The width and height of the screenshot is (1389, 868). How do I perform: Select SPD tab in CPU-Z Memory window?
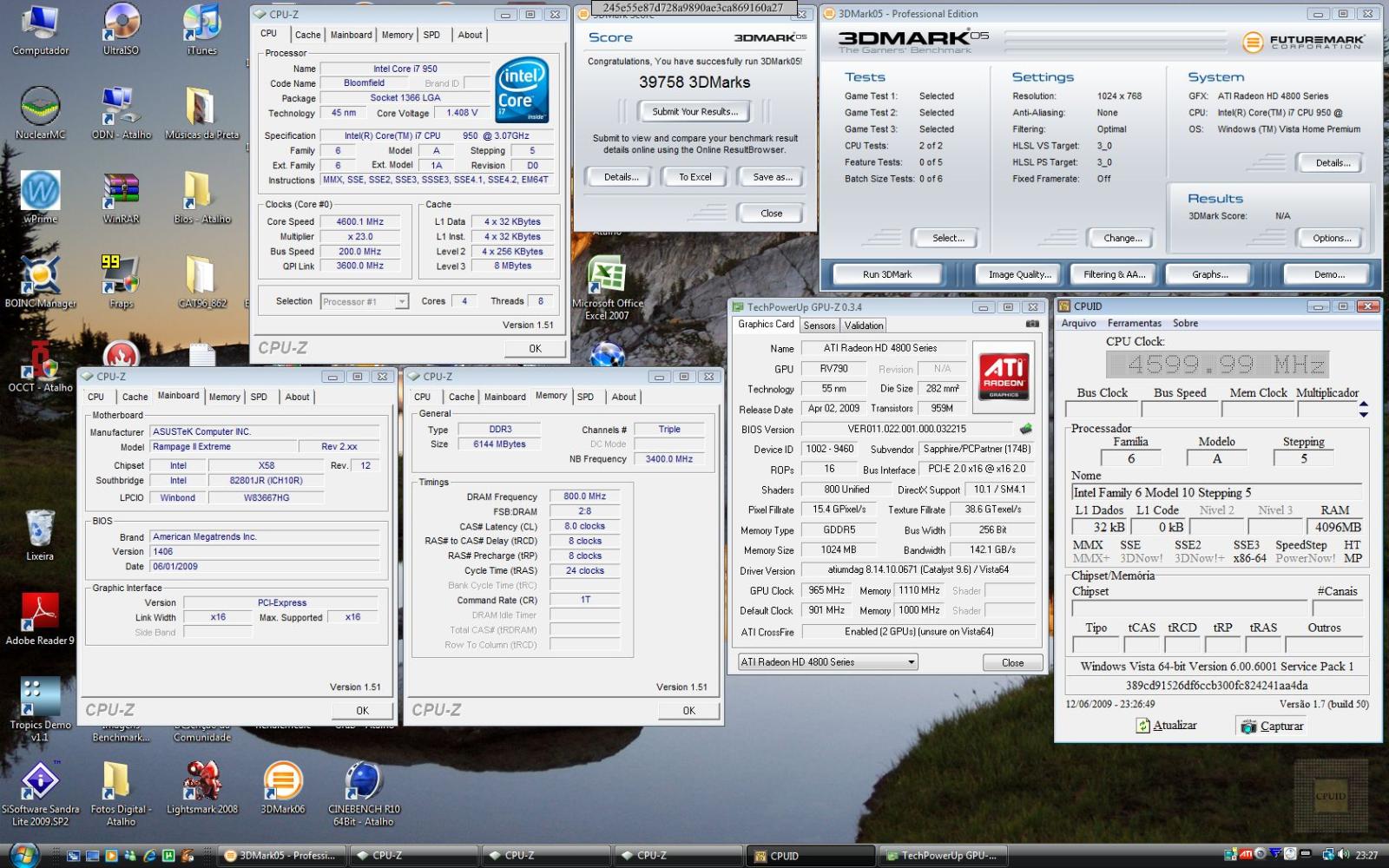[x=586, y=397]
